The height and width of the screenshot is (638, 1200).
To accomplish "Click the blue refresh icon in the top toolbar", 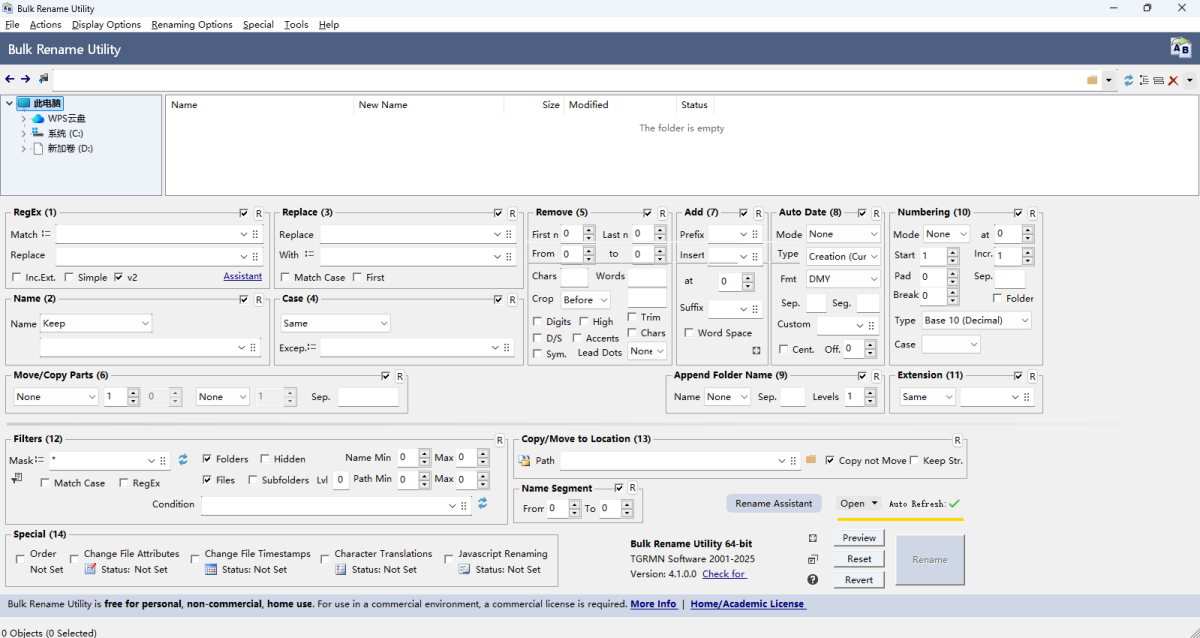I will click(x=1129, y=80).
